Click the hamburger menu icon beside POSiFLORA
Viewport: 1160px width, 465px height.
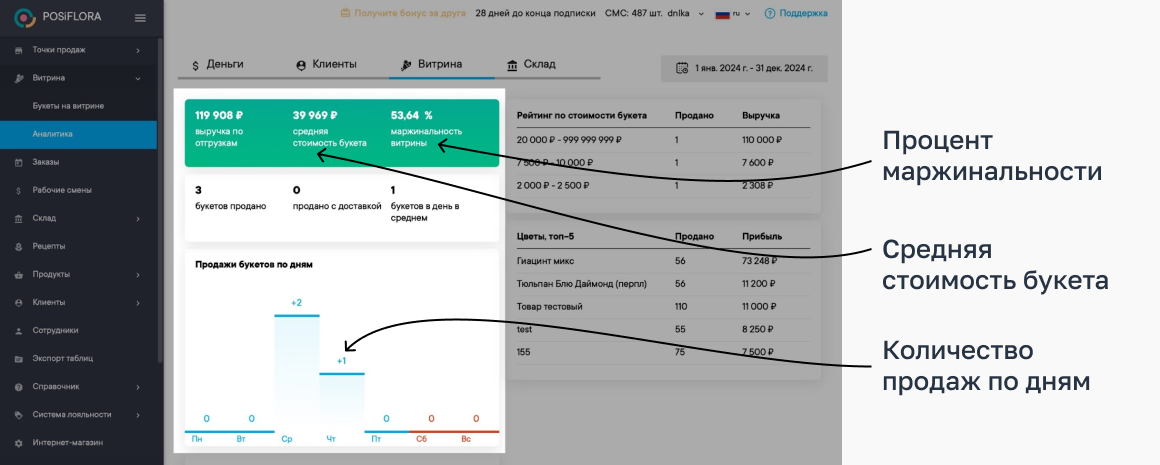pos(140,17)
